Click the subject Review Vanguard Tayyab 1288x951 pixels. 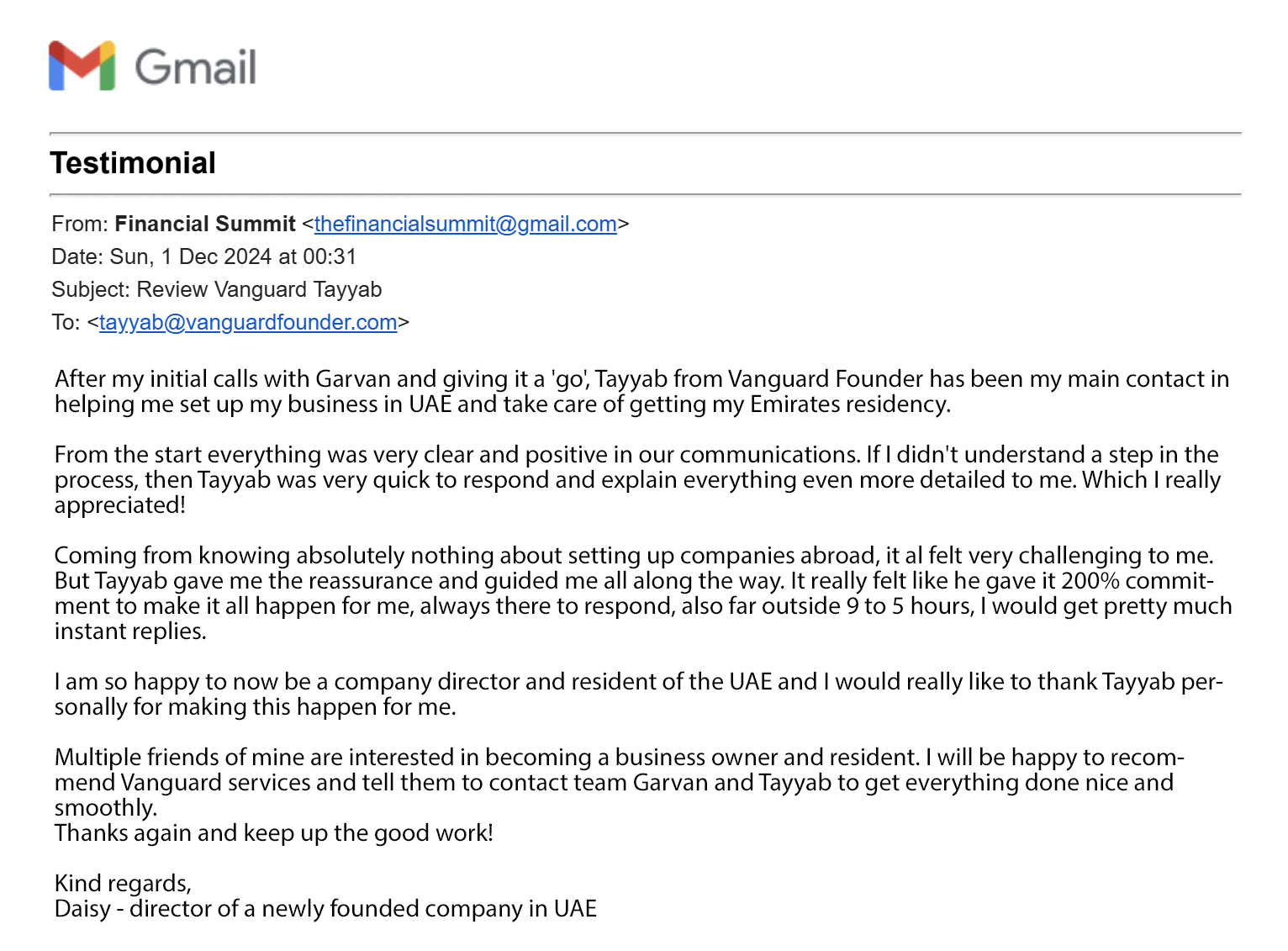[x=259, y=289]
